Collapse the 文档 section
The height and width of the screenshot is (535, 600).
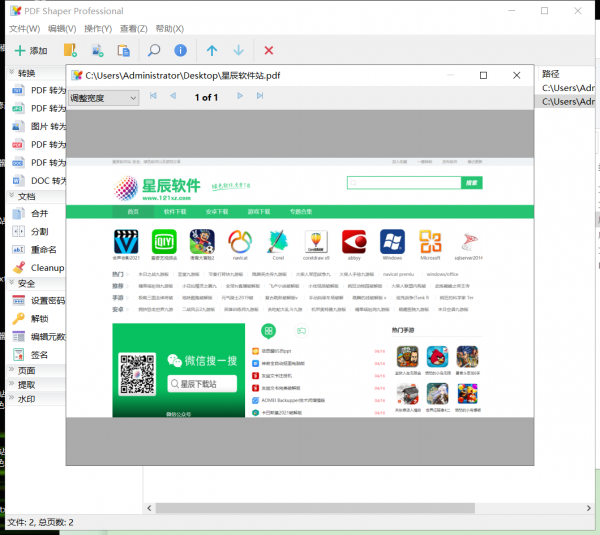pyautogui.click(x=36, y=196)
